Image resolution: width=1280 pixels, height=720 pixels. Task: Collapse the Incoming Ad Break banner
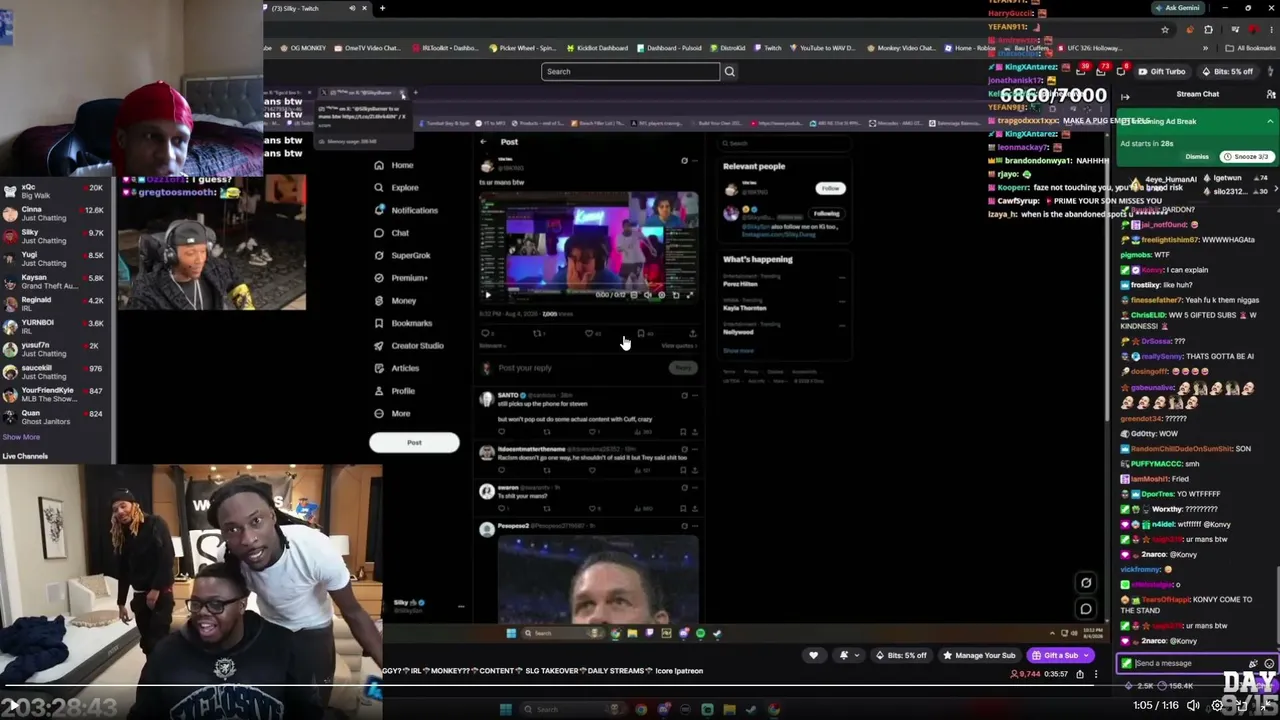[1270, 122]
